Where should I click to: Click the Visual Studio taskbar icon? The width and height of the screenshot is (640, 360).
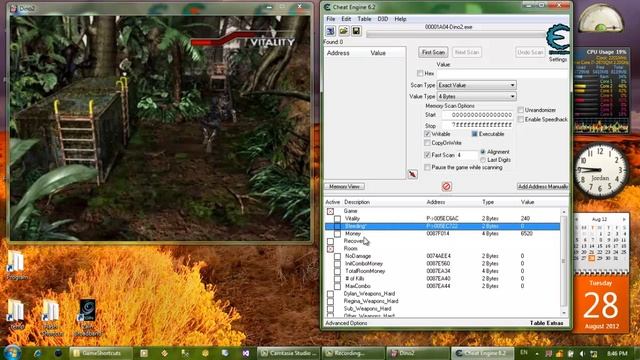tap(246, 353)
